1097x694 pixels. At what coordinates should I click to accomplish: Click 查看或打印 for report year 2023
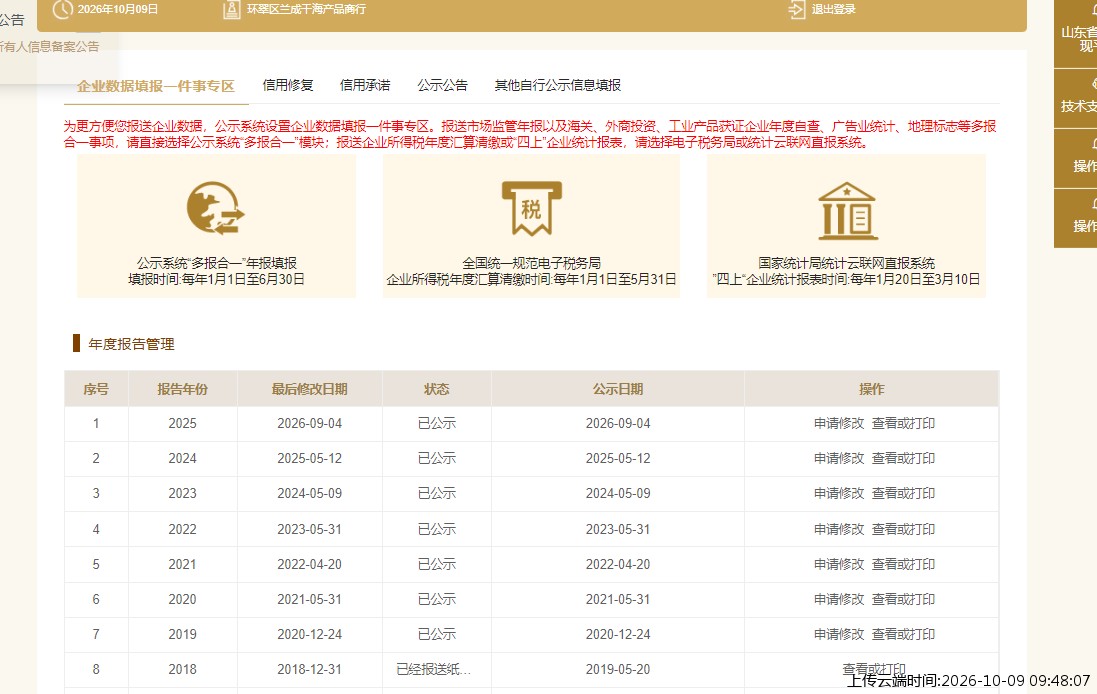pos(903,493)
